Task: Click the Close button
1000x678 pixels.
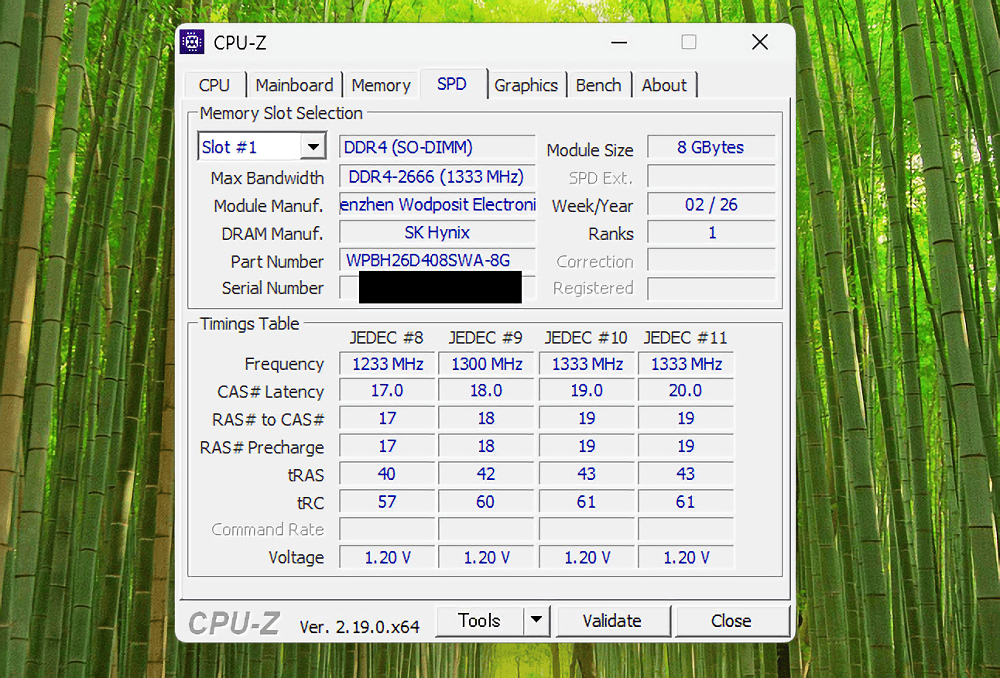Action: [732, 620]
